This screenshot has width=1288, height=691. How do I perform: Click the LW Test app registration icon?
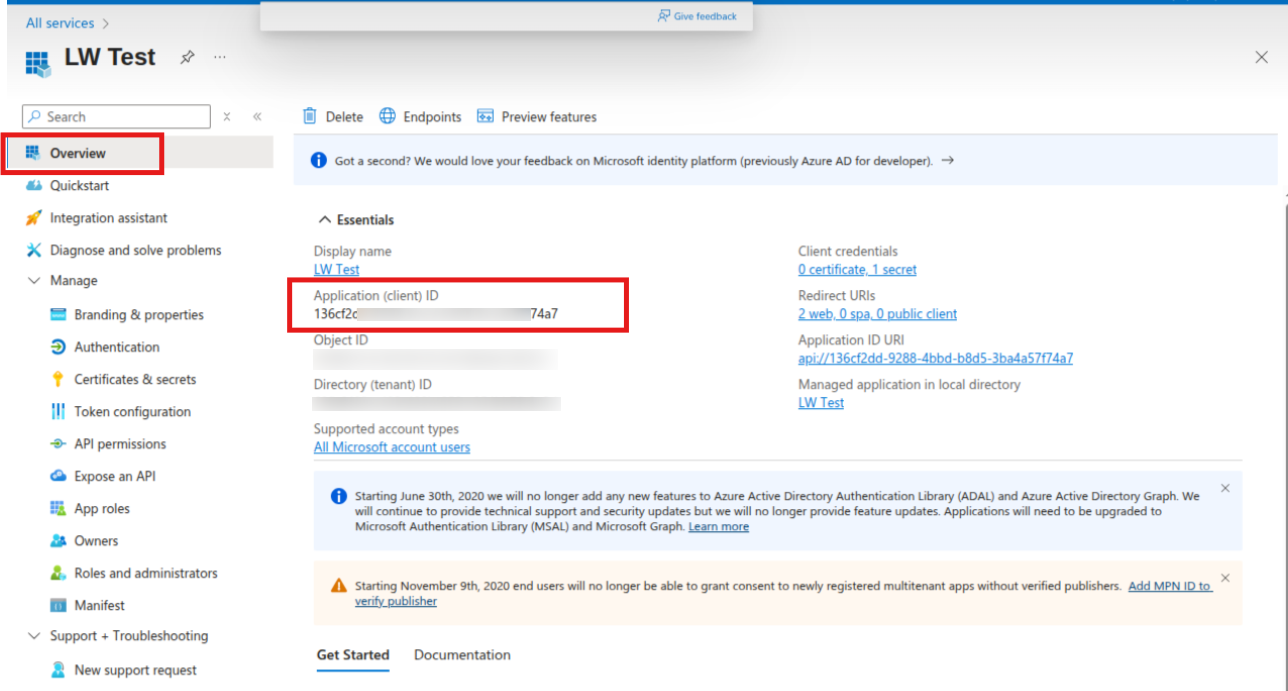[x=37, y=63]
